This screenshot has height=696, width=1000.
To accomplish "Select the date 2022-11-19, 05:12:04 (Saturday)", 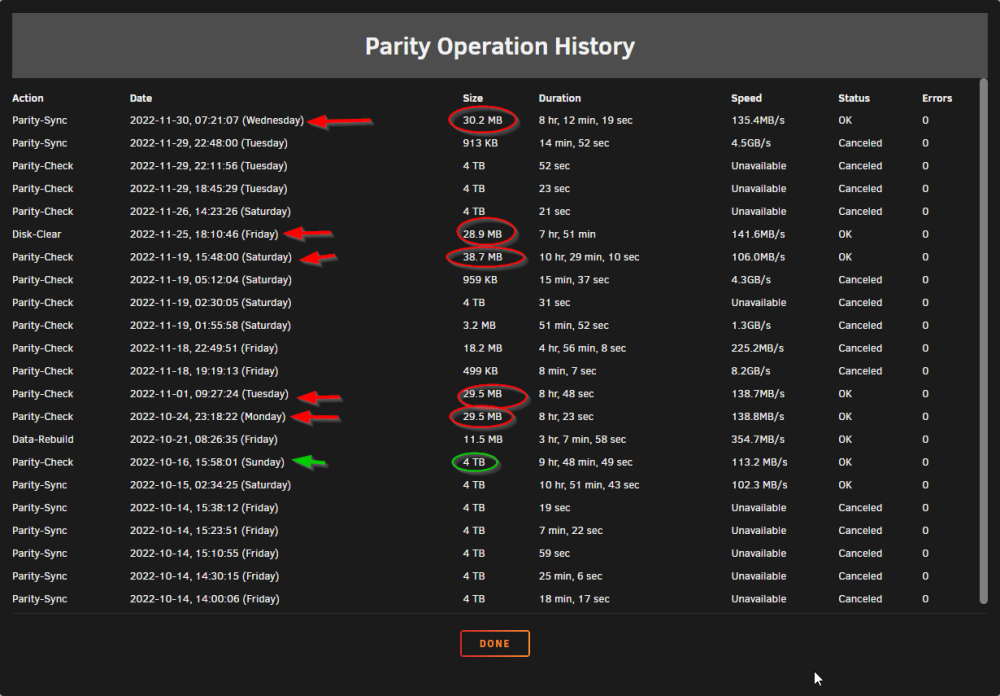I will point(210,280).
